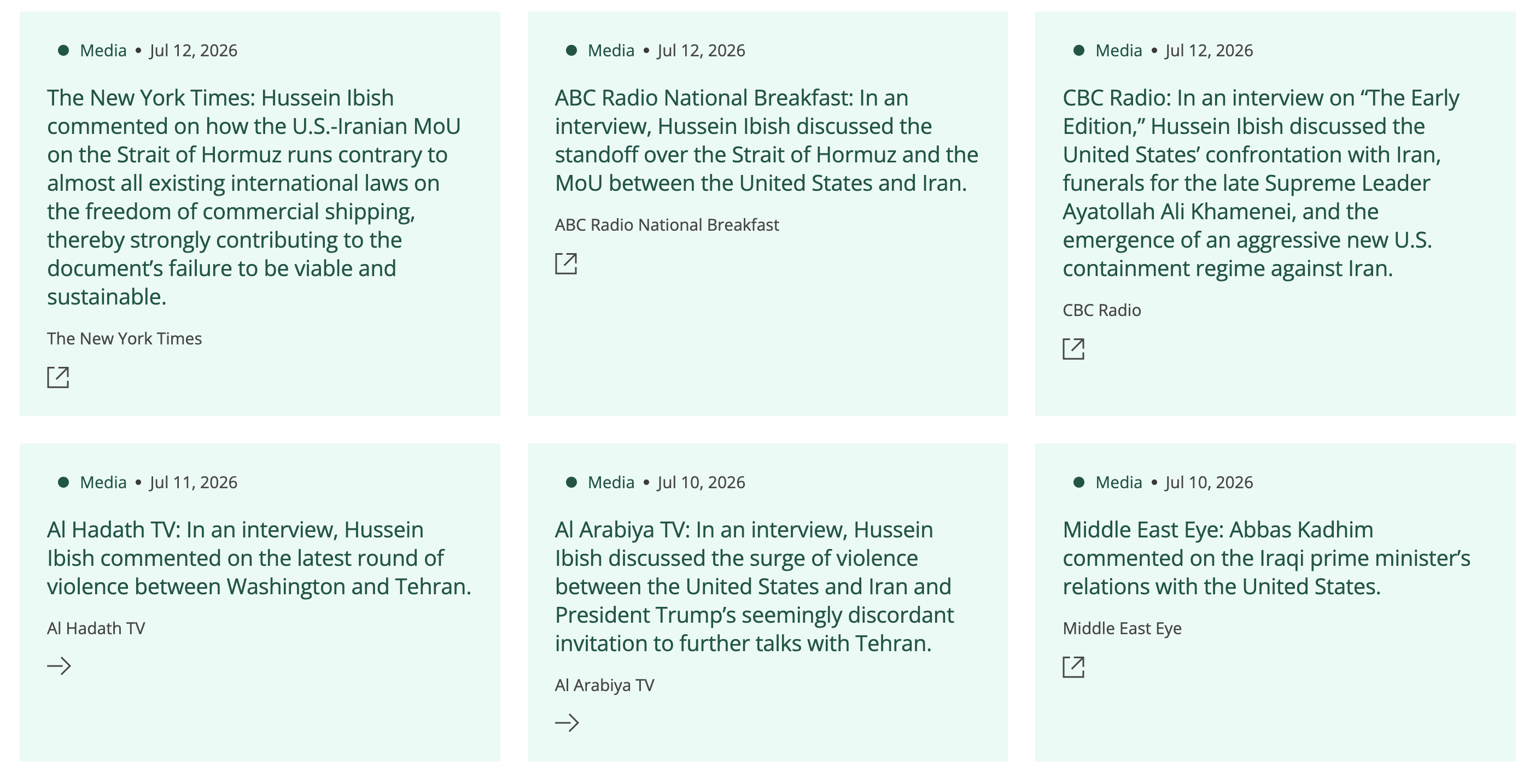Select the Media tag on the ABC Radio card
This screenshot has width=1529, height=784.
pyautogui.click(x=611, y=50)
